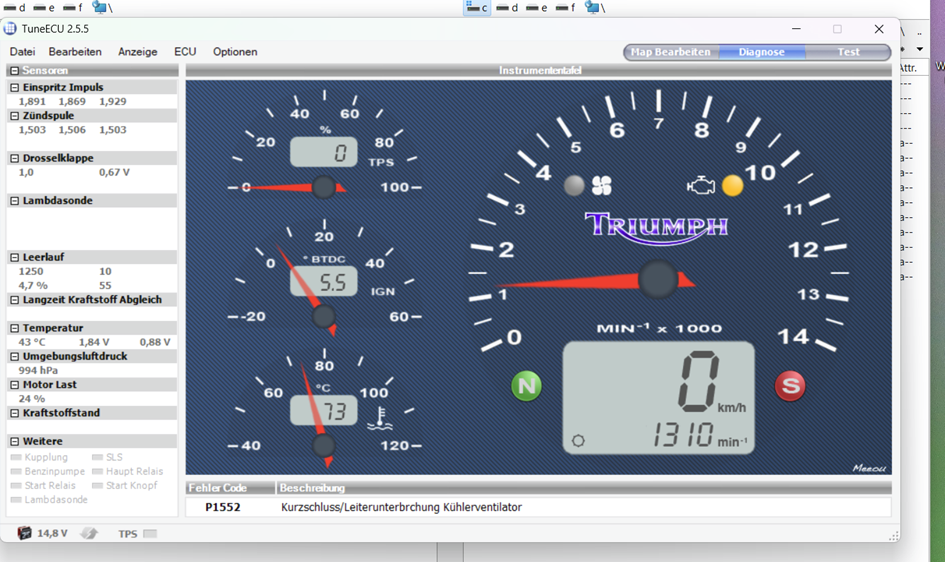Click the connection plug icon in status bar
The width and height of the screenshot is (945, 562).
pos(89,533)
